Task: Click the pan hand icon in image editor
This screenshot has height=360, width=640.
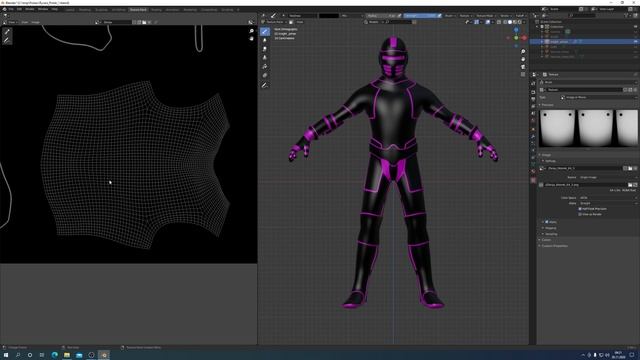Action: [251, 38]
